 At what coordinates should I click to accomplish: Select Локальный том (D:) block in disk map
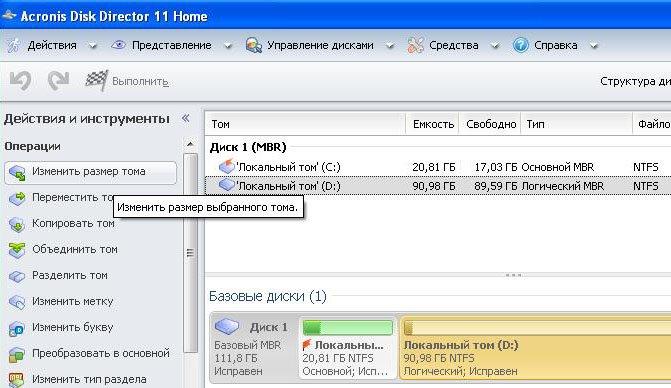point(535,348)
